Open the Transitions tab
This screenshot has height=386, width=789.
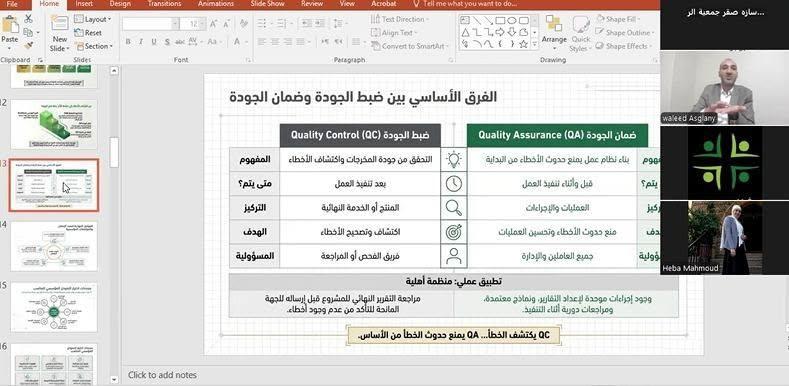click(x=165, y=4)
